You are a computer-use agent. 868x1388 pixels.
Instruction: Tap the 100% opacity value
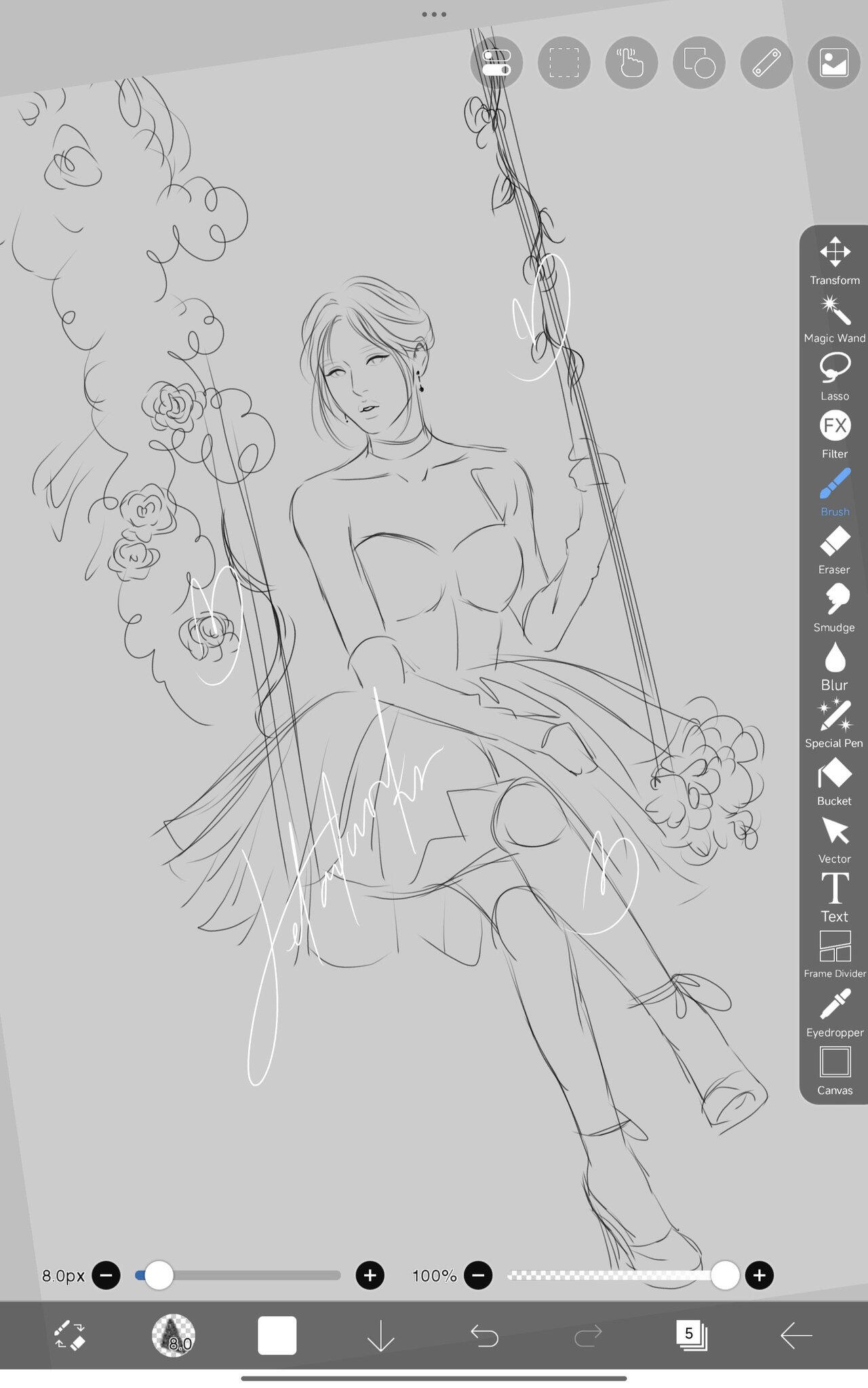point(434,1275)
